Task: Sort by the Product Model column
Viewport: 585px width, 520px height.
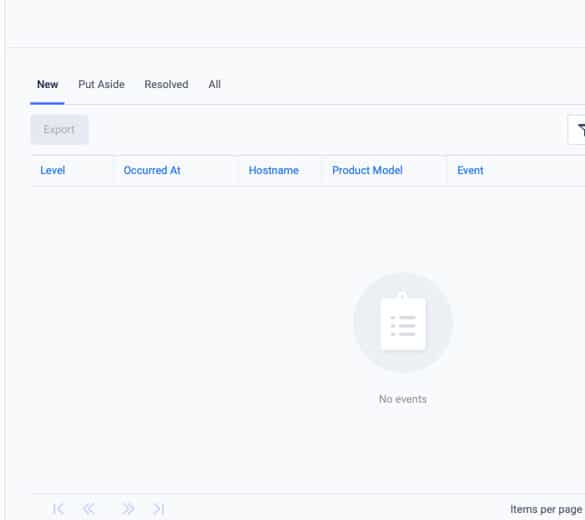Action: [367, 170]
